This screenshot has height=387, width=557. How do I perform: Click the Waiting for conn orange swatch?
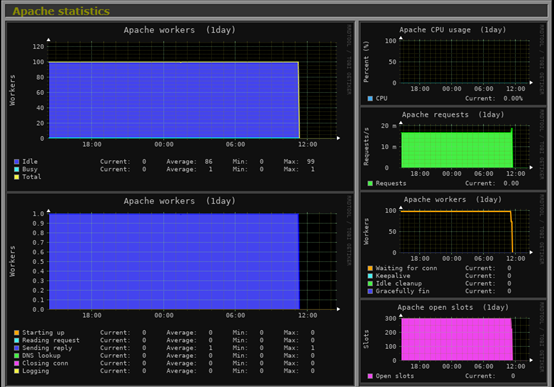click(x=370, y=268)
